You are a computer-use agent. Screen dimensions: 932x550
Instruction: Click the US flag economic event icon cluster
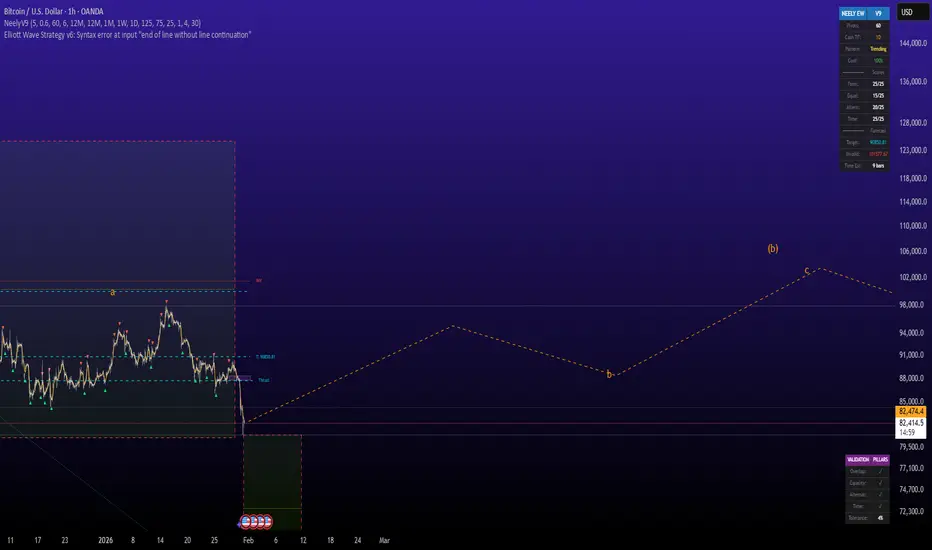256,521
